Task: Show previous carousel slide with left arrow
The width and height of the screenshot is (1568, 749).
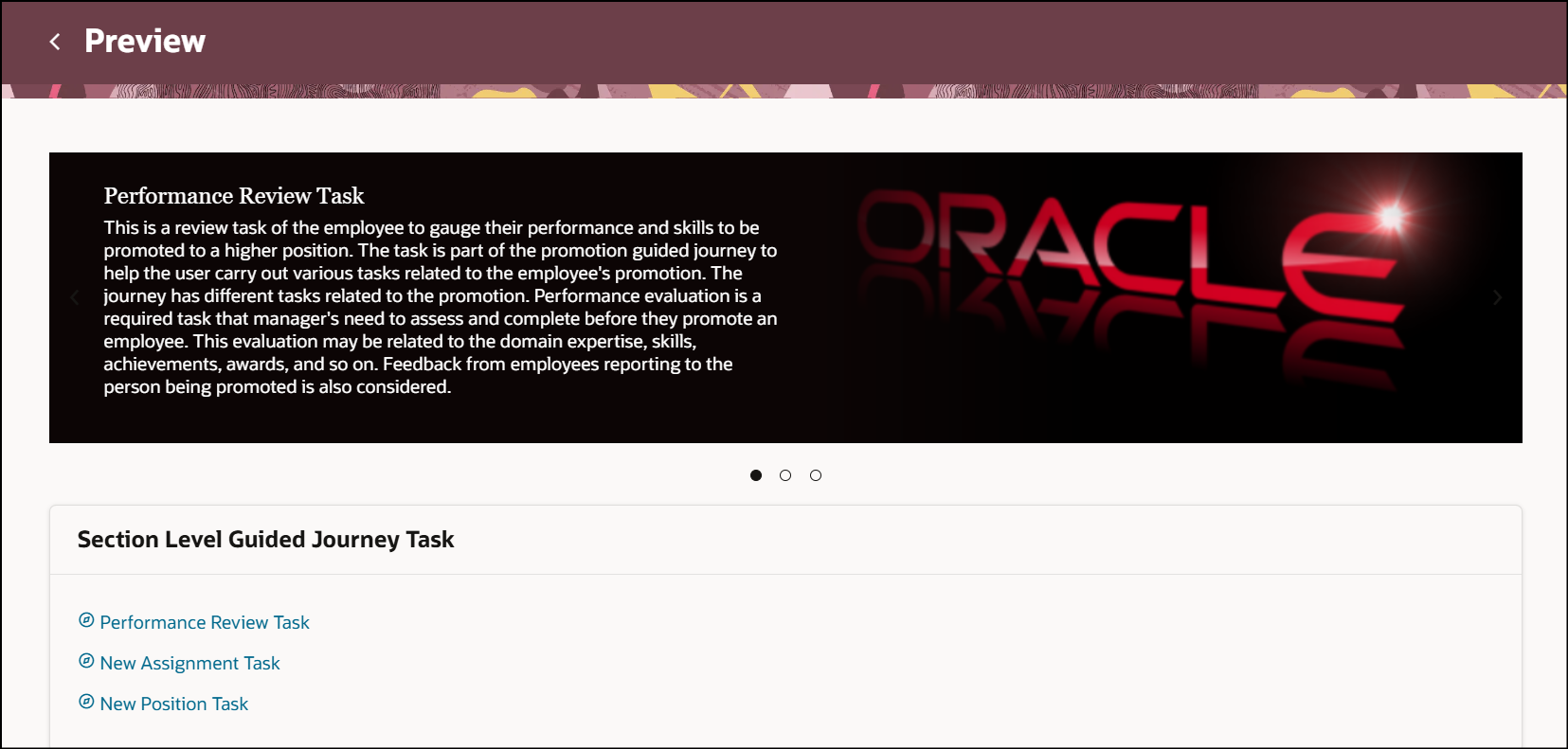Action: (x=75, y=297)
